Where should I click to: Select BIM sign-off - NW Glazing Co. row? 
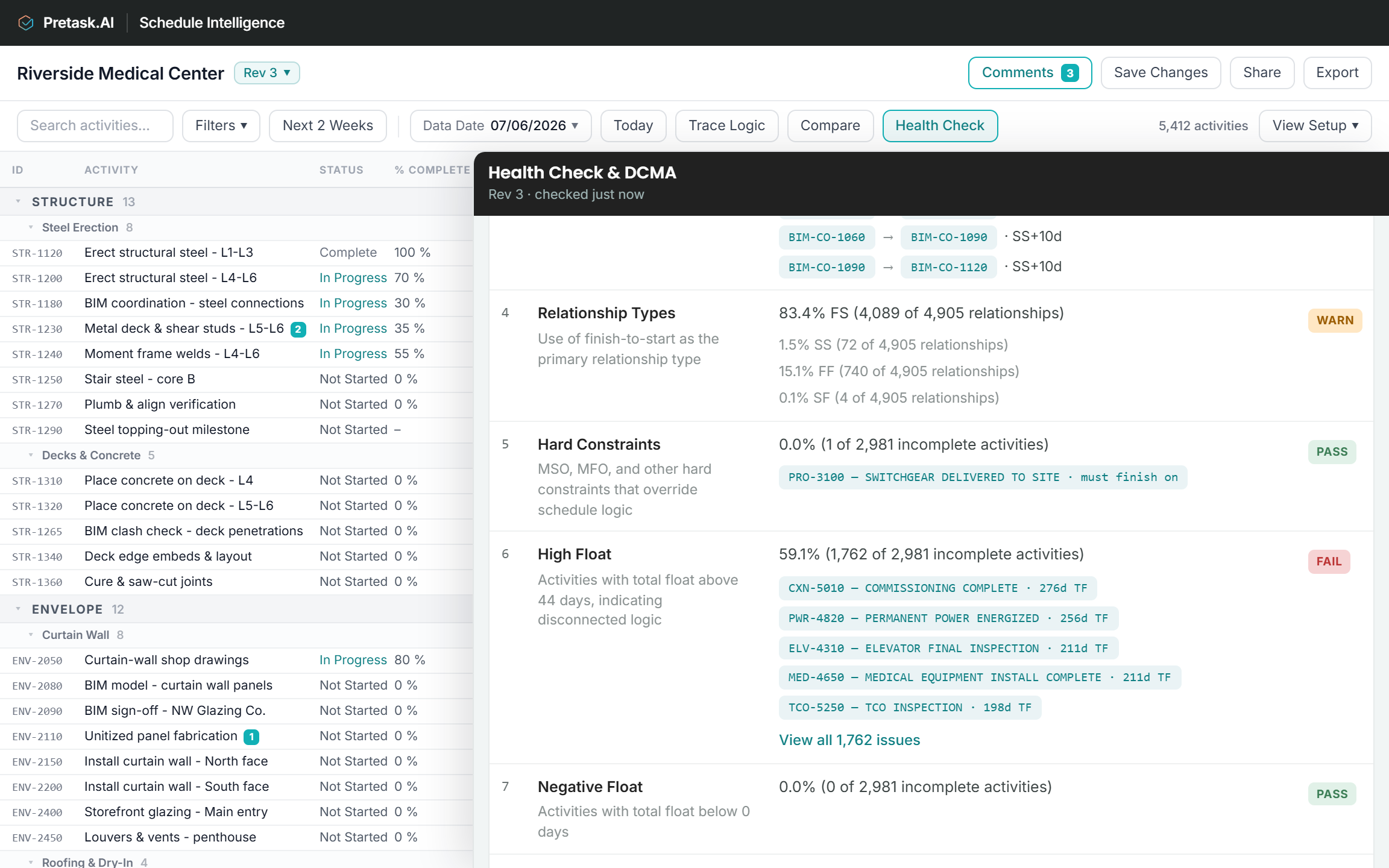pos(236,711)
